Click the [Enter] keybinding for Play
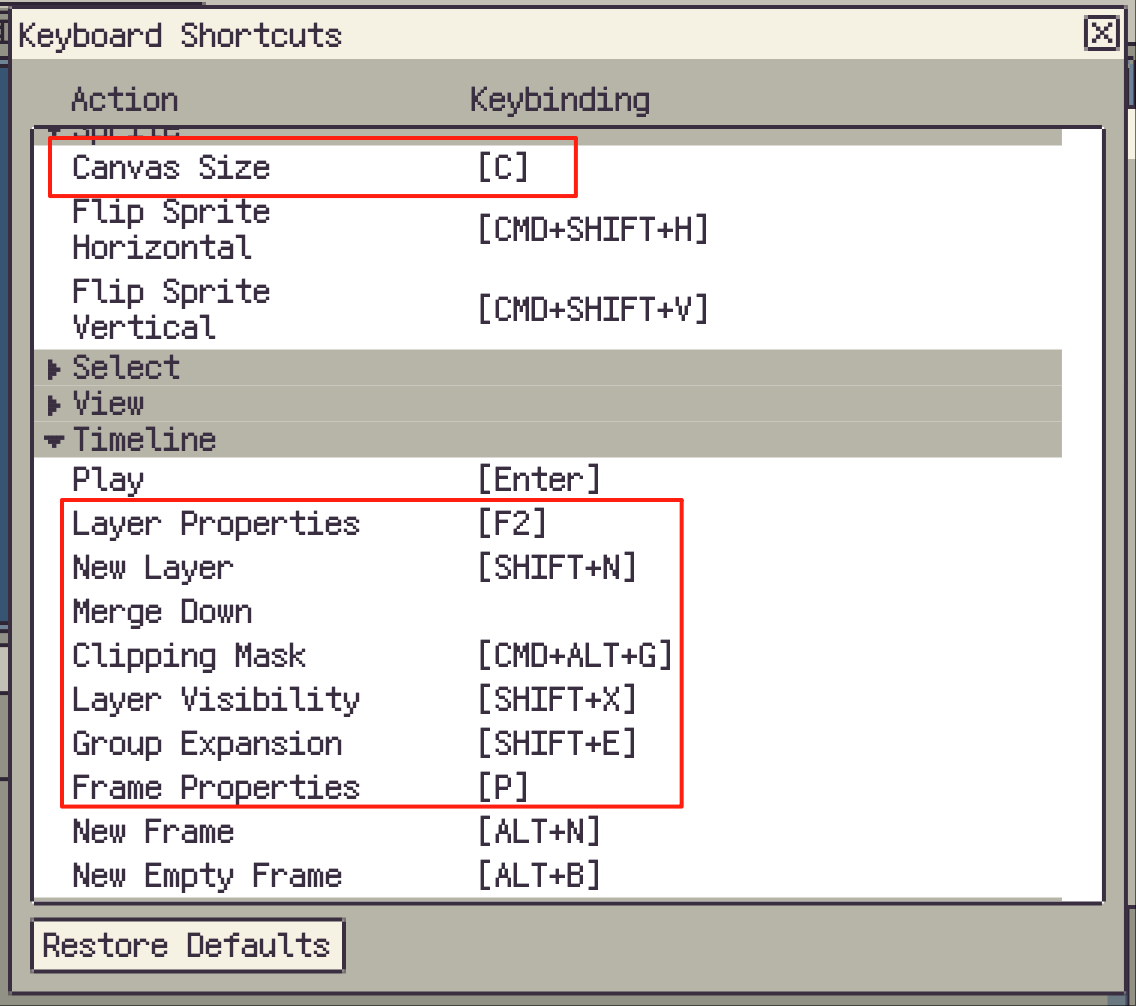 (539, 480)
